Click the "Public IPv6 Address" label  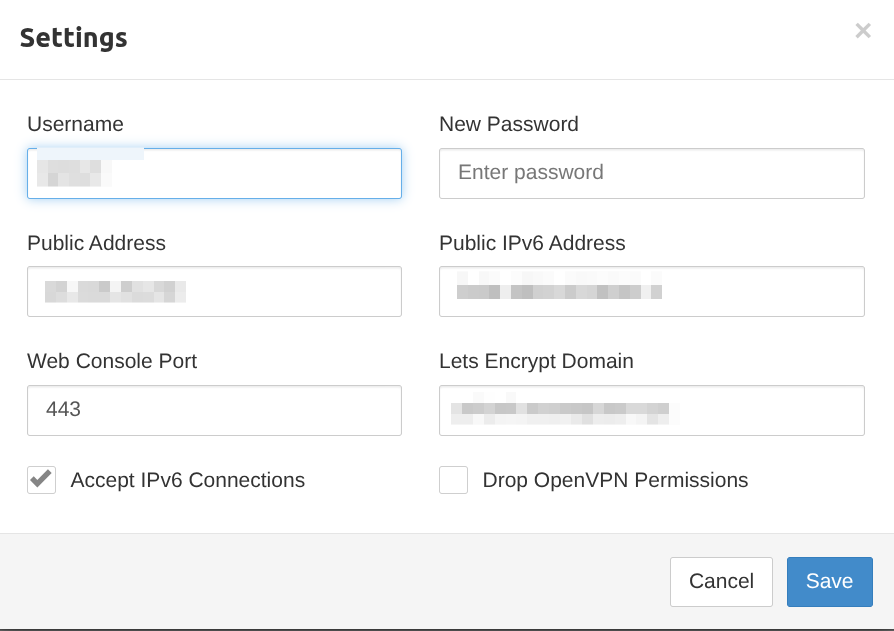[x=532, y=243]
